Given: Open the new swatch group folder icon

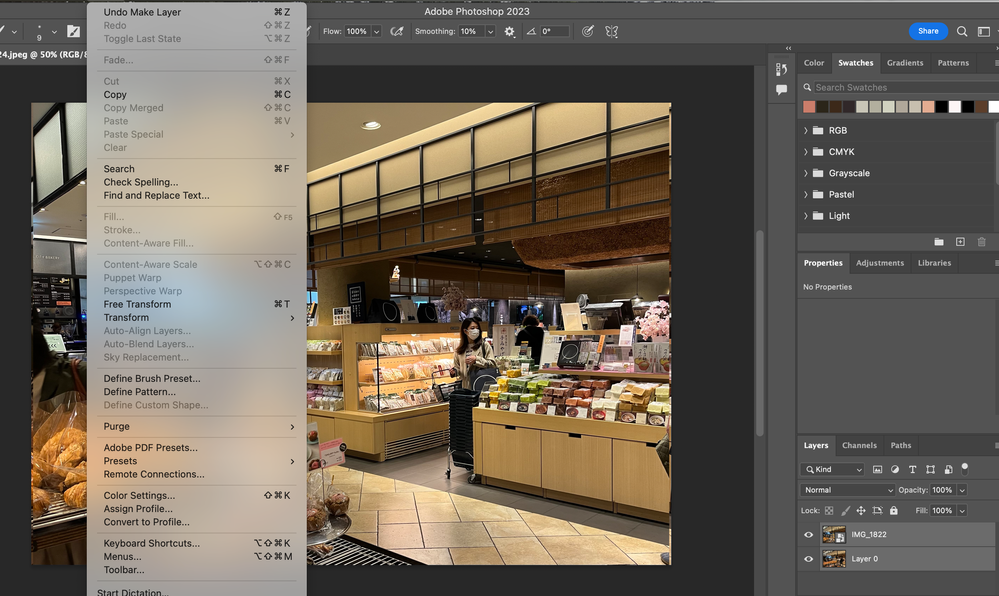Looking at the screenshot, I should 938,241.
